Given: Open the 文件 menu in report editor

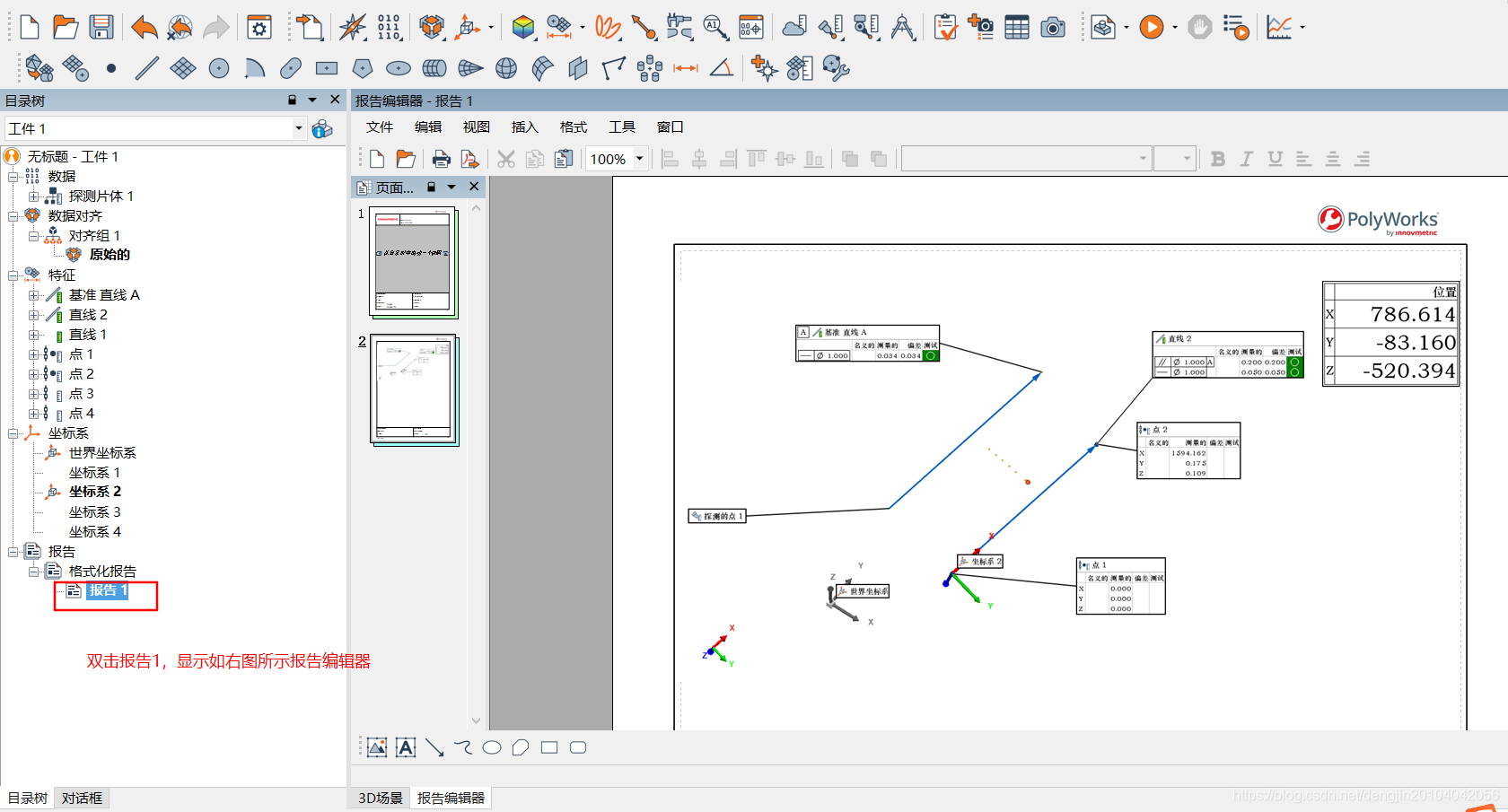Looking at the screenshot, I should point(380,127).
